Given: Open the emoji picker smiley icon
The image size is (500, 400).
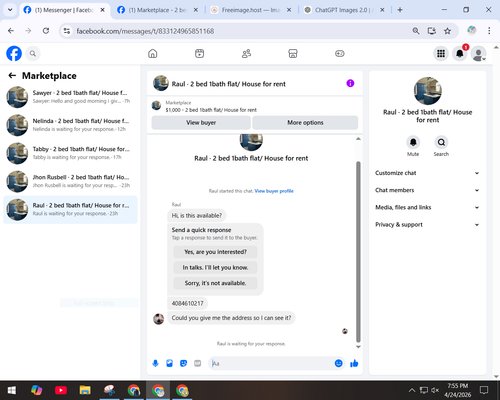Looking at the screenshot, I should click(x=338, y=363).
